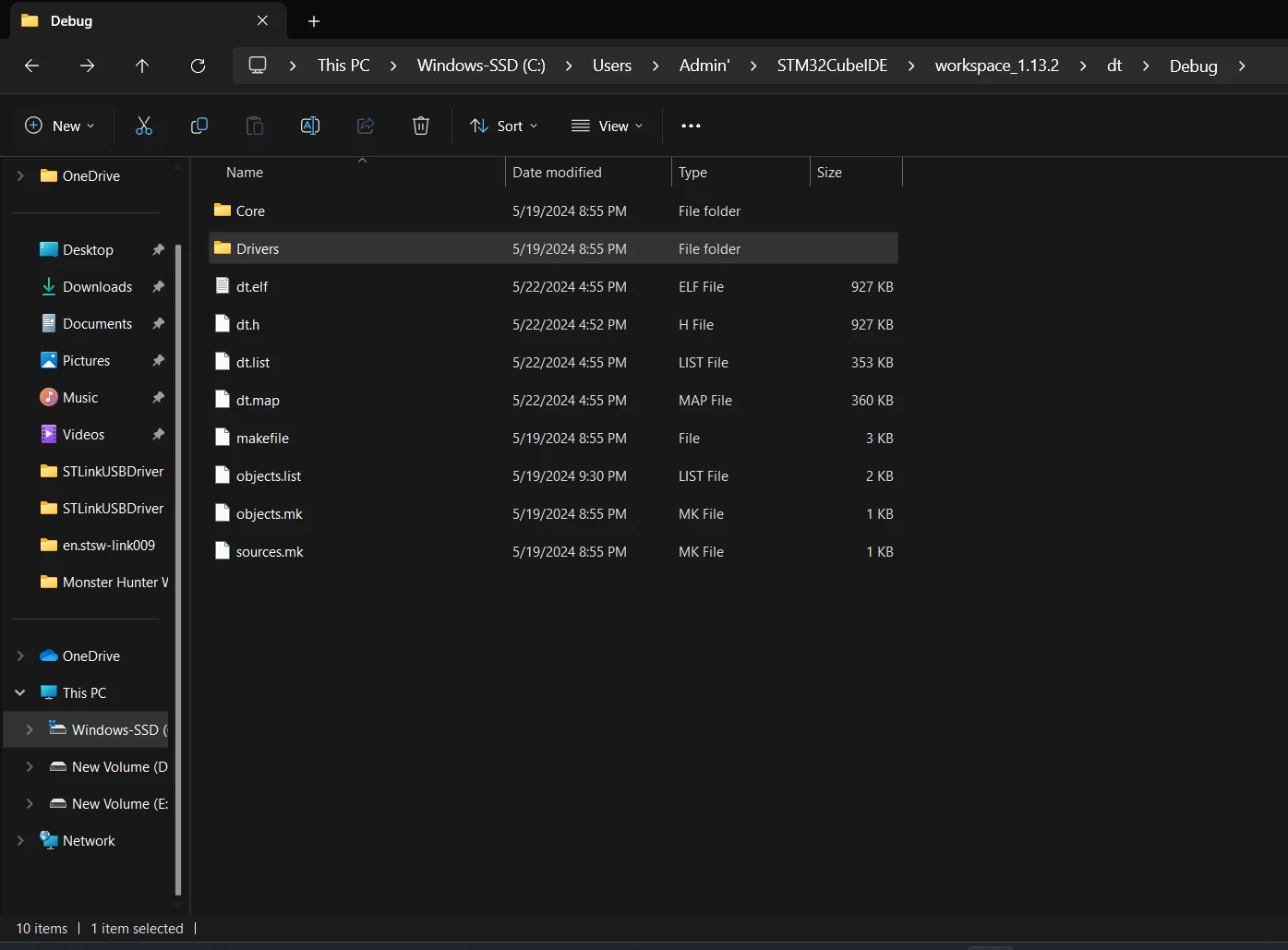
Task: Open Music in quick access
Action: (69, 397)
